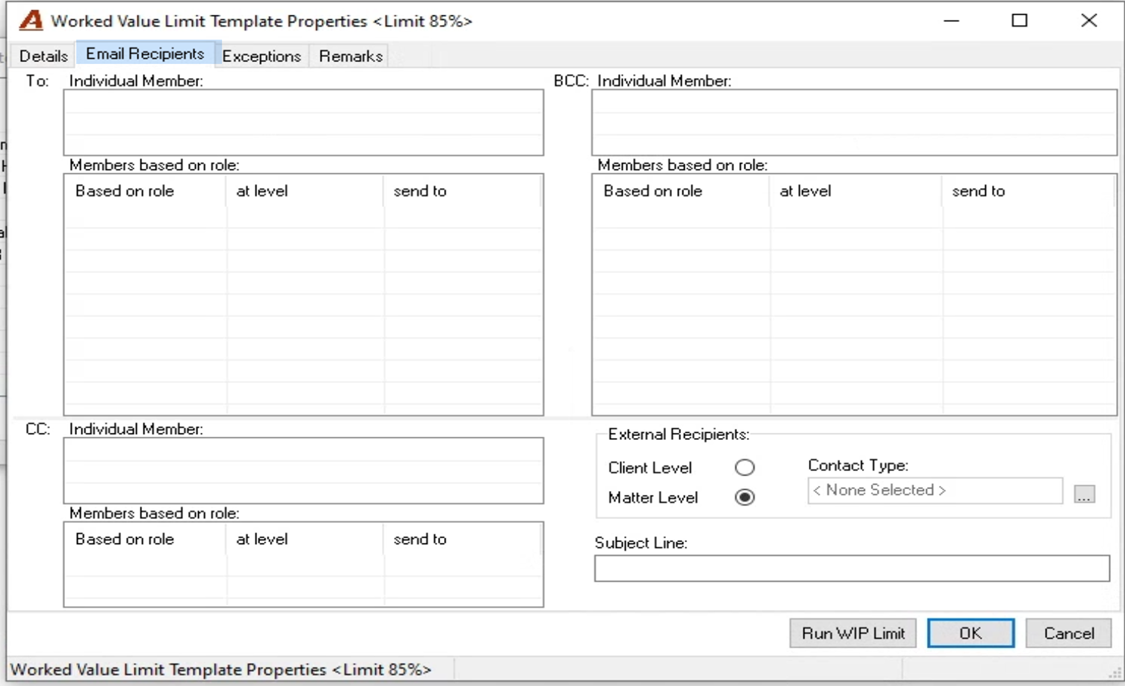
Task: Select the Client Level radio button
Action: 745,468
